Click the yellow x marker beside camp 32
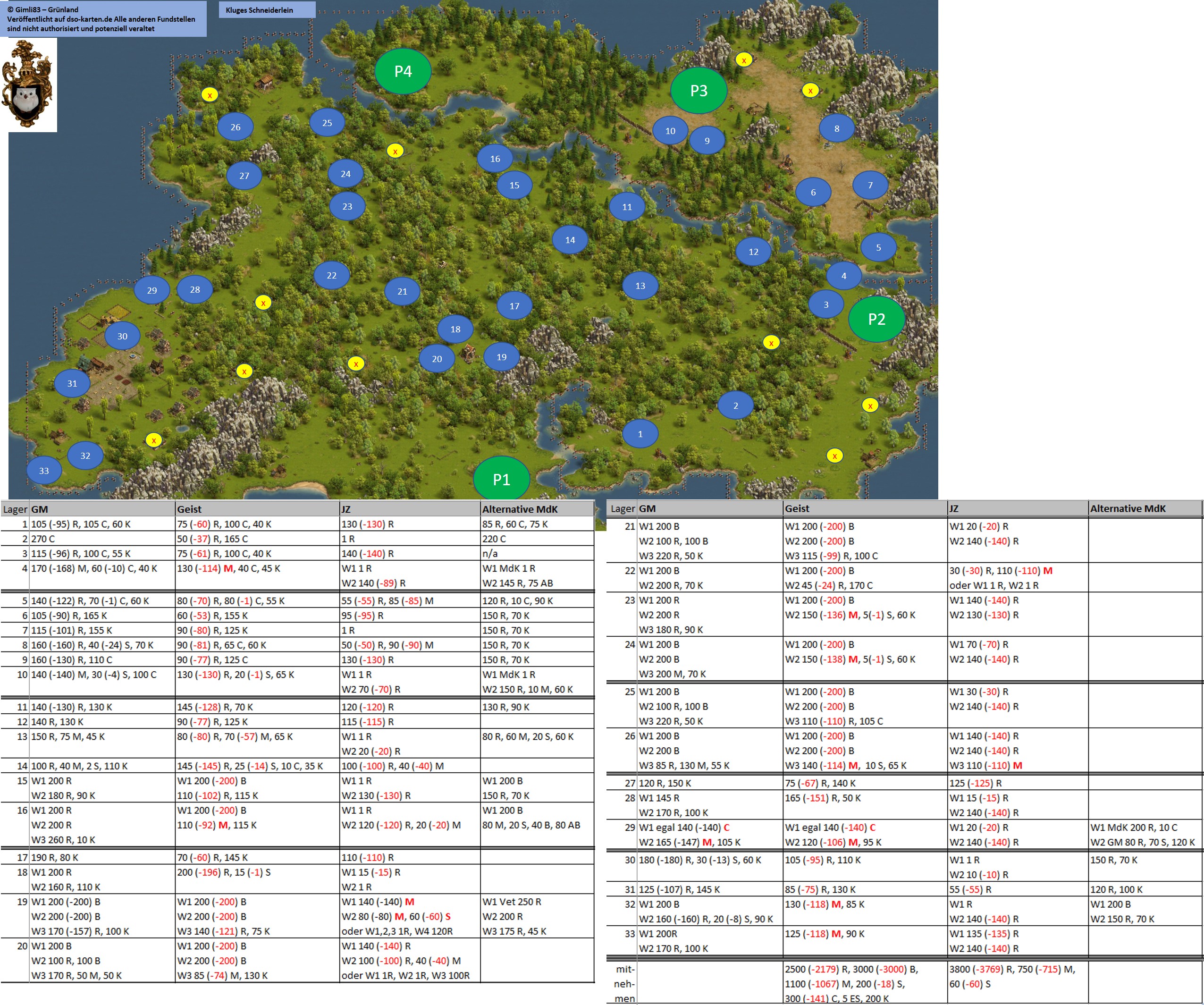This screenshot has width=1204, height=1005. 154,440
